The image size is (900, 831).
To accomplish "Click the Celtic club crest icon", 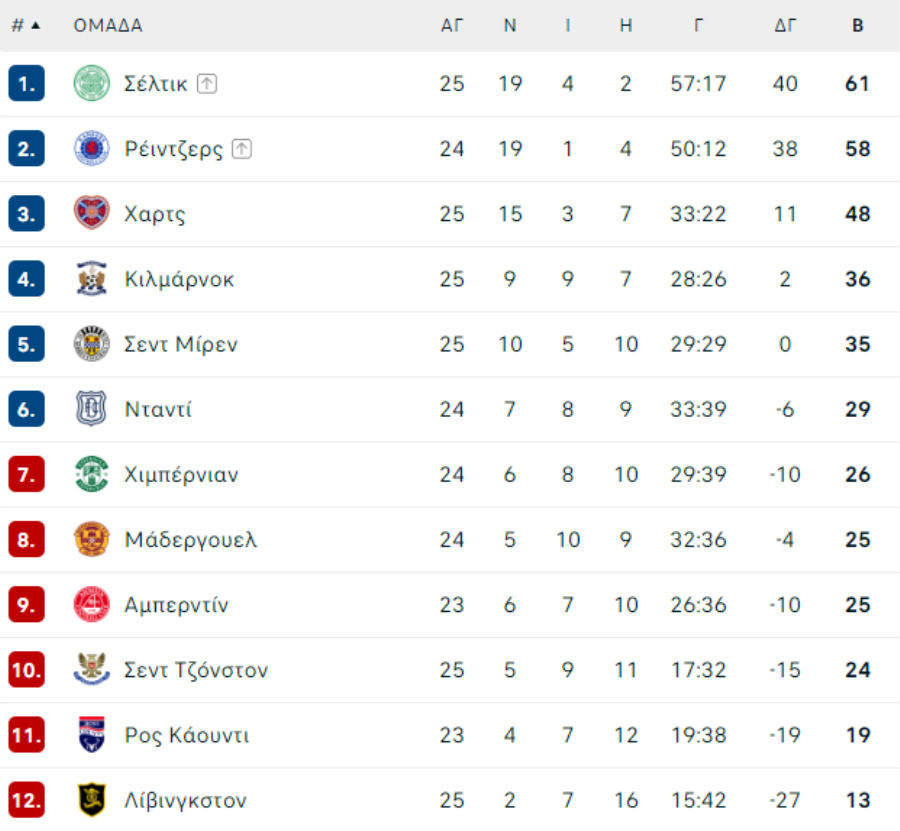I will click(x=92, y=83).
